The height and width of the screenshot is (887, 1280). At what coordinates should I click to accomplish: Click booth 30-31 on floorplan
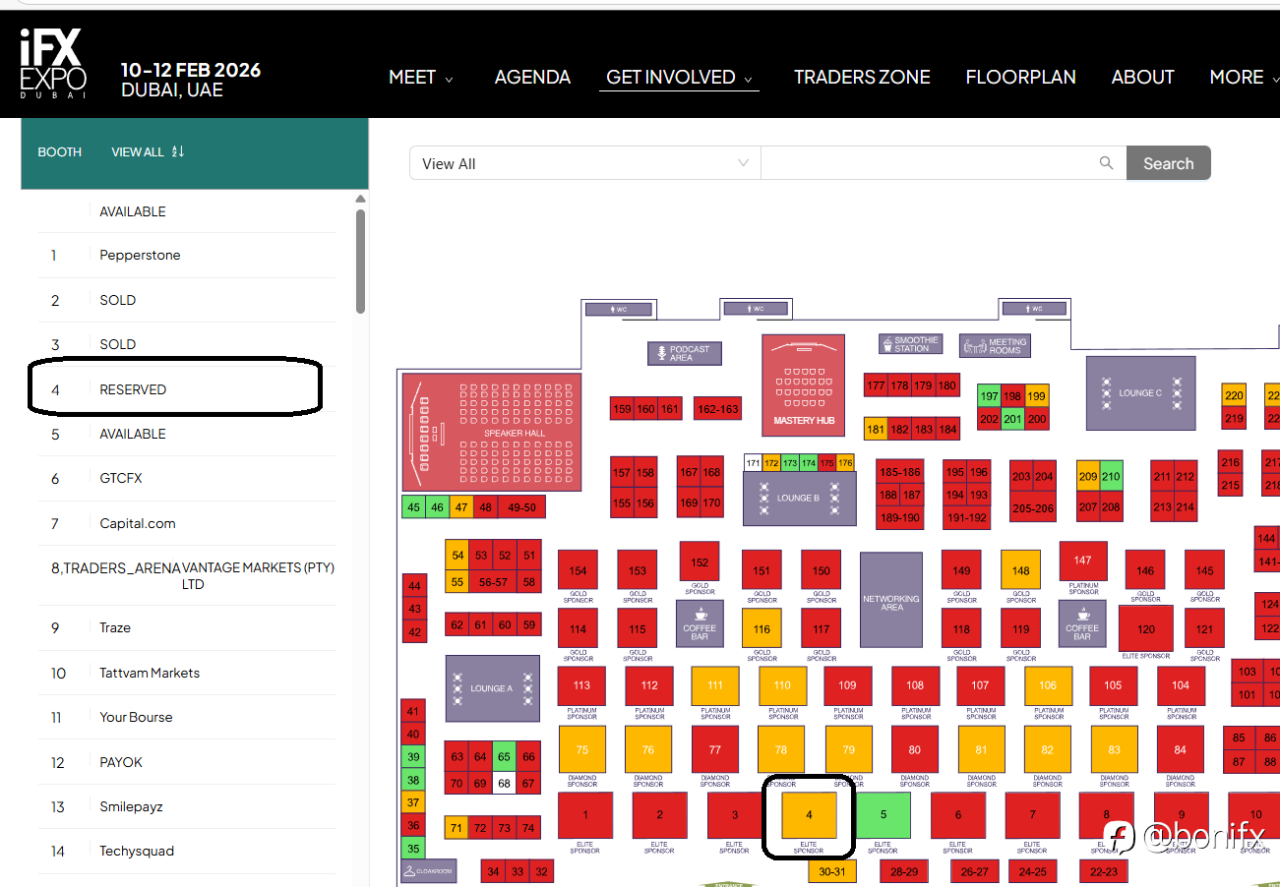pyautogui.click(x=832, y=872)
